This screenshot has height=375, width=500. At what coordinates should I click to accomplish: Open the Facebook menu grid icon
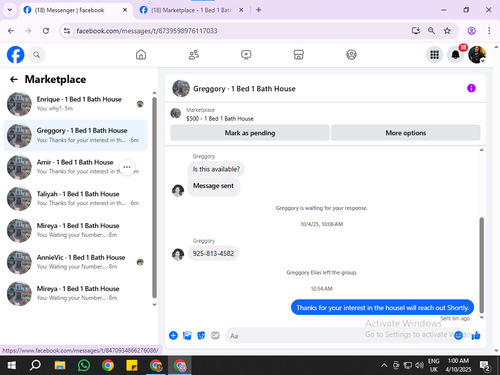[434, 55]
